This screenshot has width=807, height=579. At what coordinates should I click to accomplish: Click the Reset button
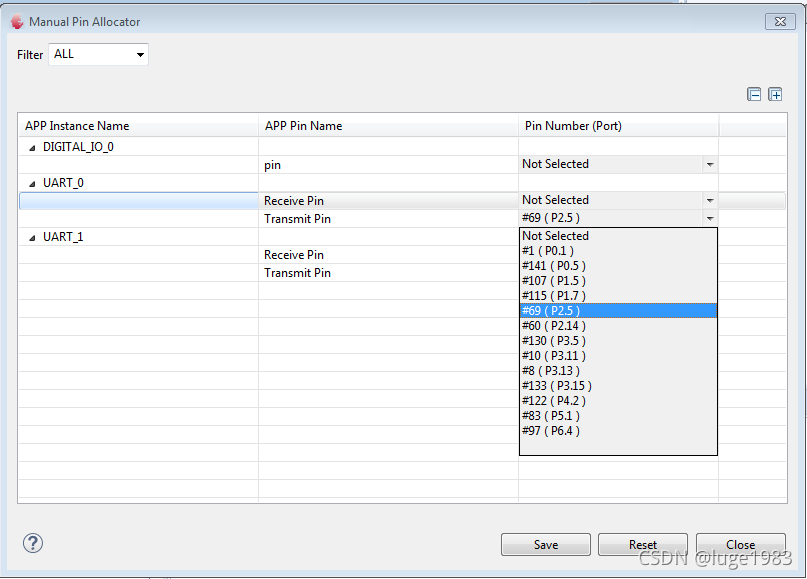[x=642, y=545]
